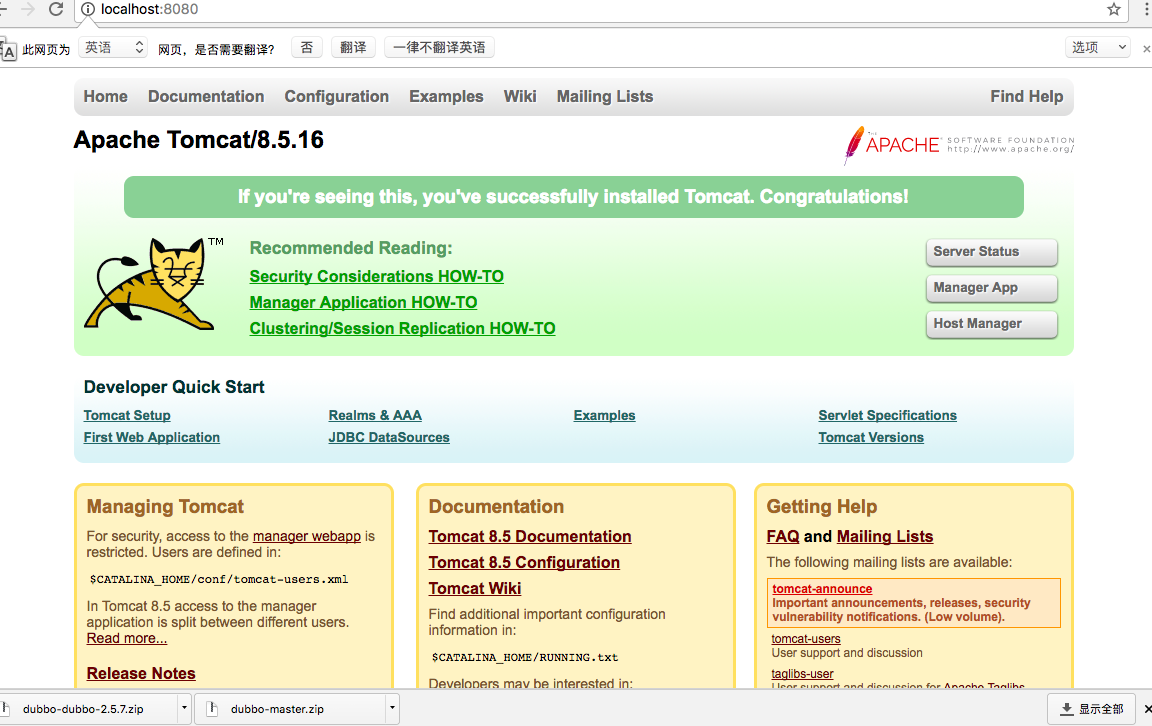Open the taglibs-user mailing list link
The height and width of the screenshot is (726, 1152).
coord(802,674)
